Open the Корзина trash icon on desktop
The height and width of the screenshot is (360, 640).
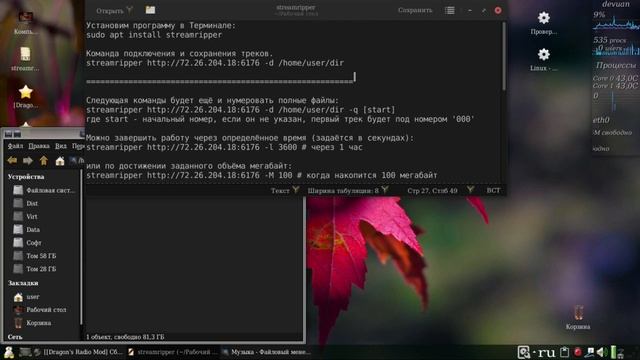click(x=578, y=317)
